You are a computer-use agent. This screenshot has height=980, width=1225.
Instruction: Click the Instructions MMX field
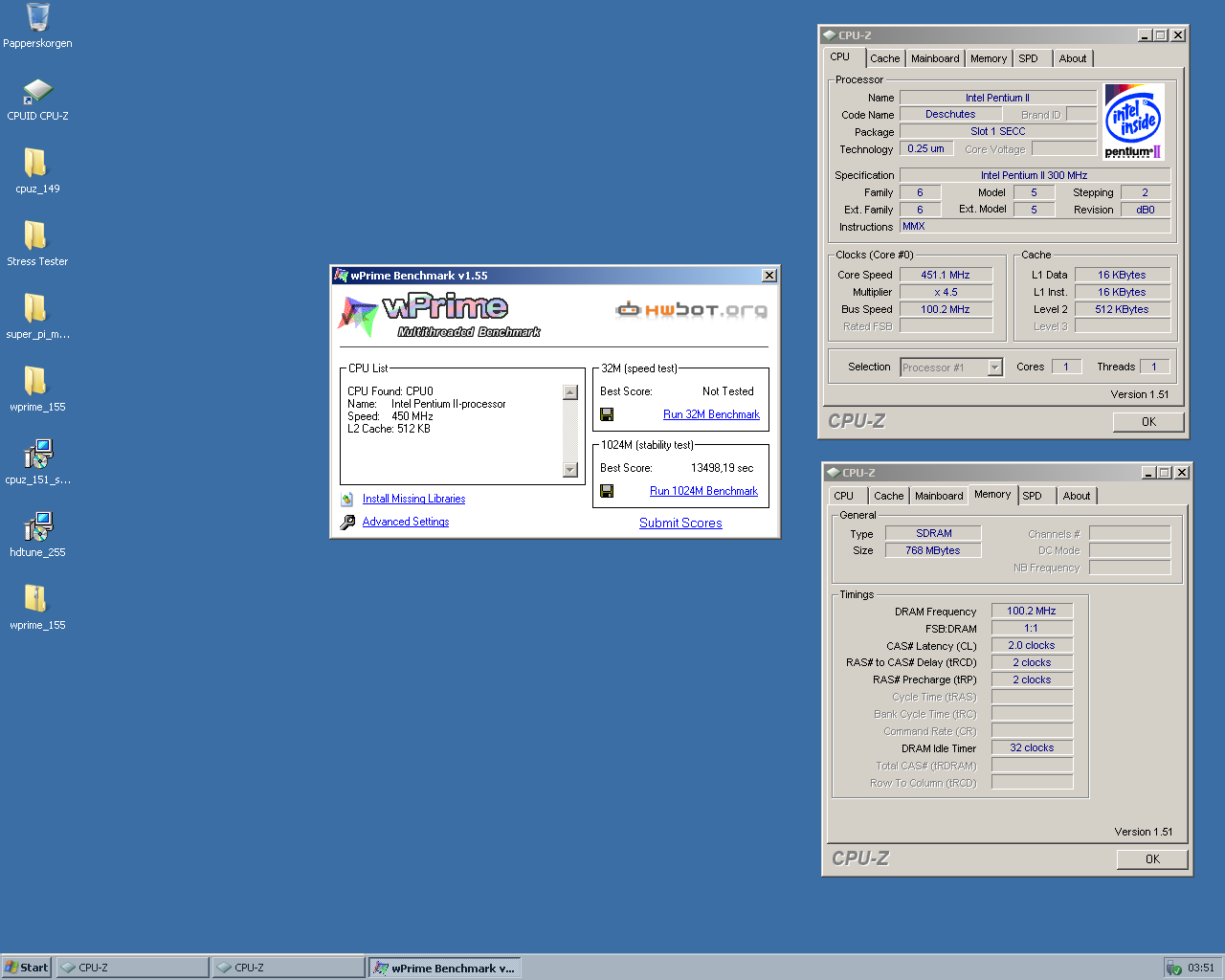1035,226
